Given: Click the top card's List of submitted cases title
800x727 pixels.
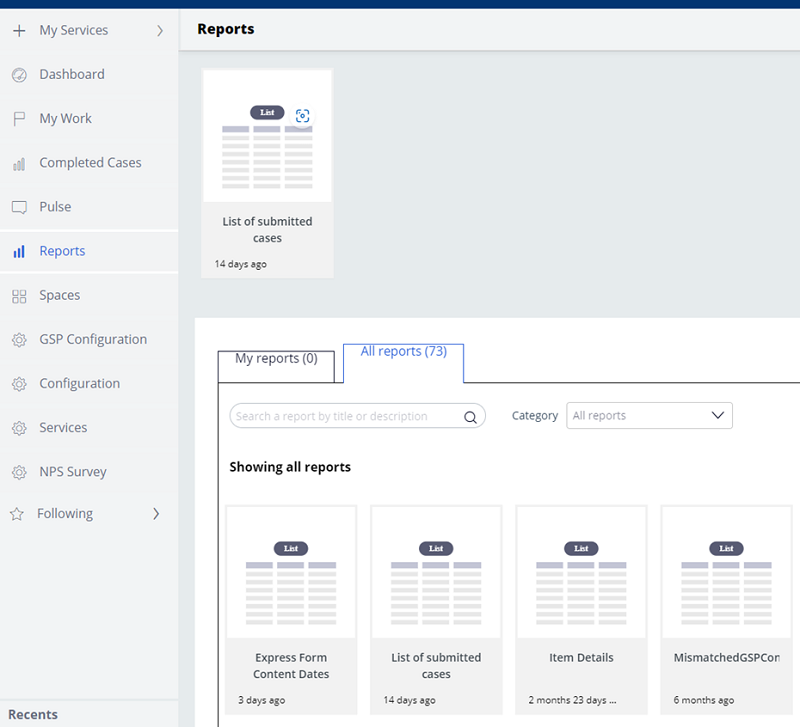Looking at the screenshot, I should click(267, 230).
